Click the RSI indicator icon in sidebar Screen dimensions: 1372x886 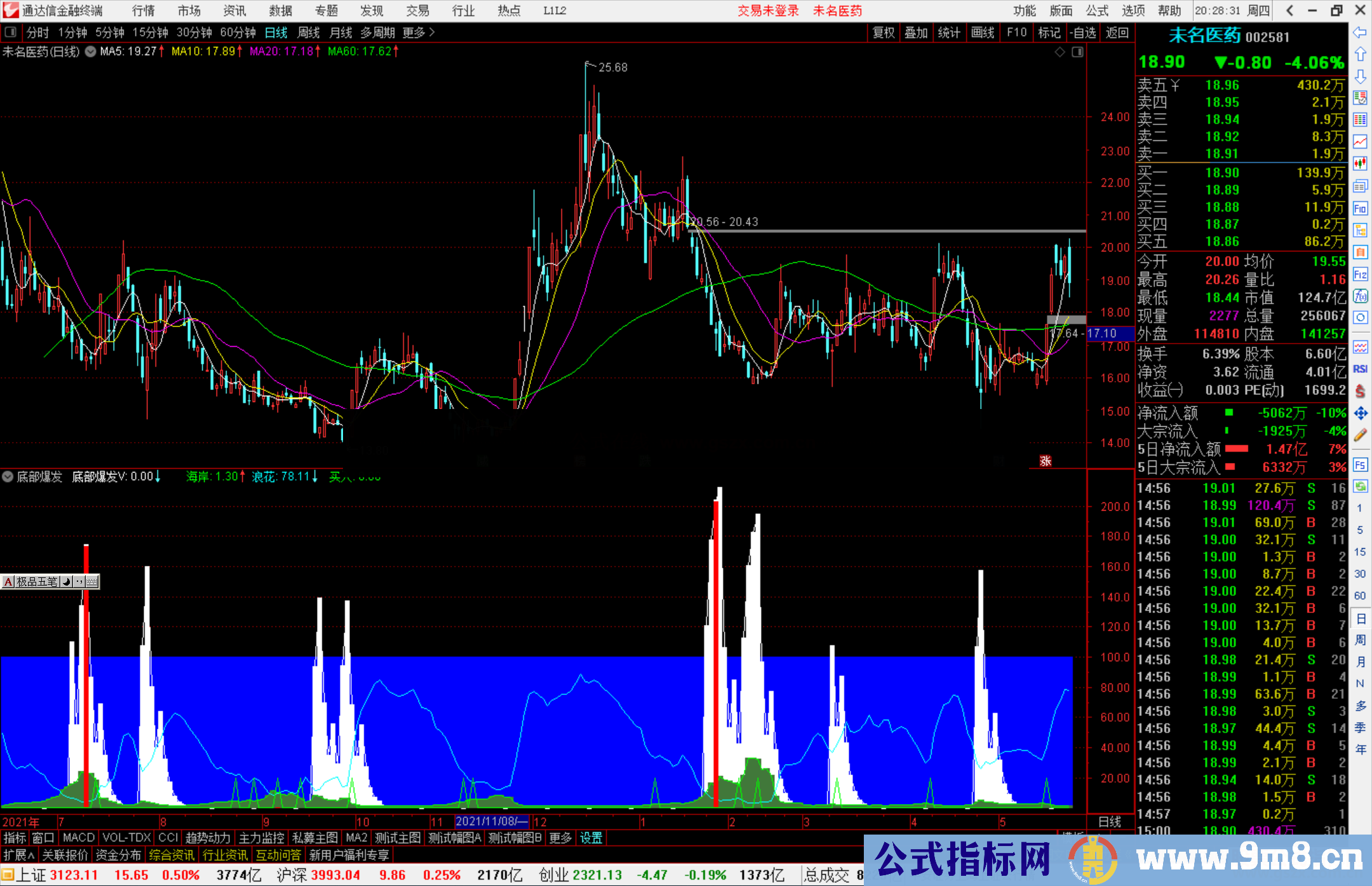(x=1360, y=368)
